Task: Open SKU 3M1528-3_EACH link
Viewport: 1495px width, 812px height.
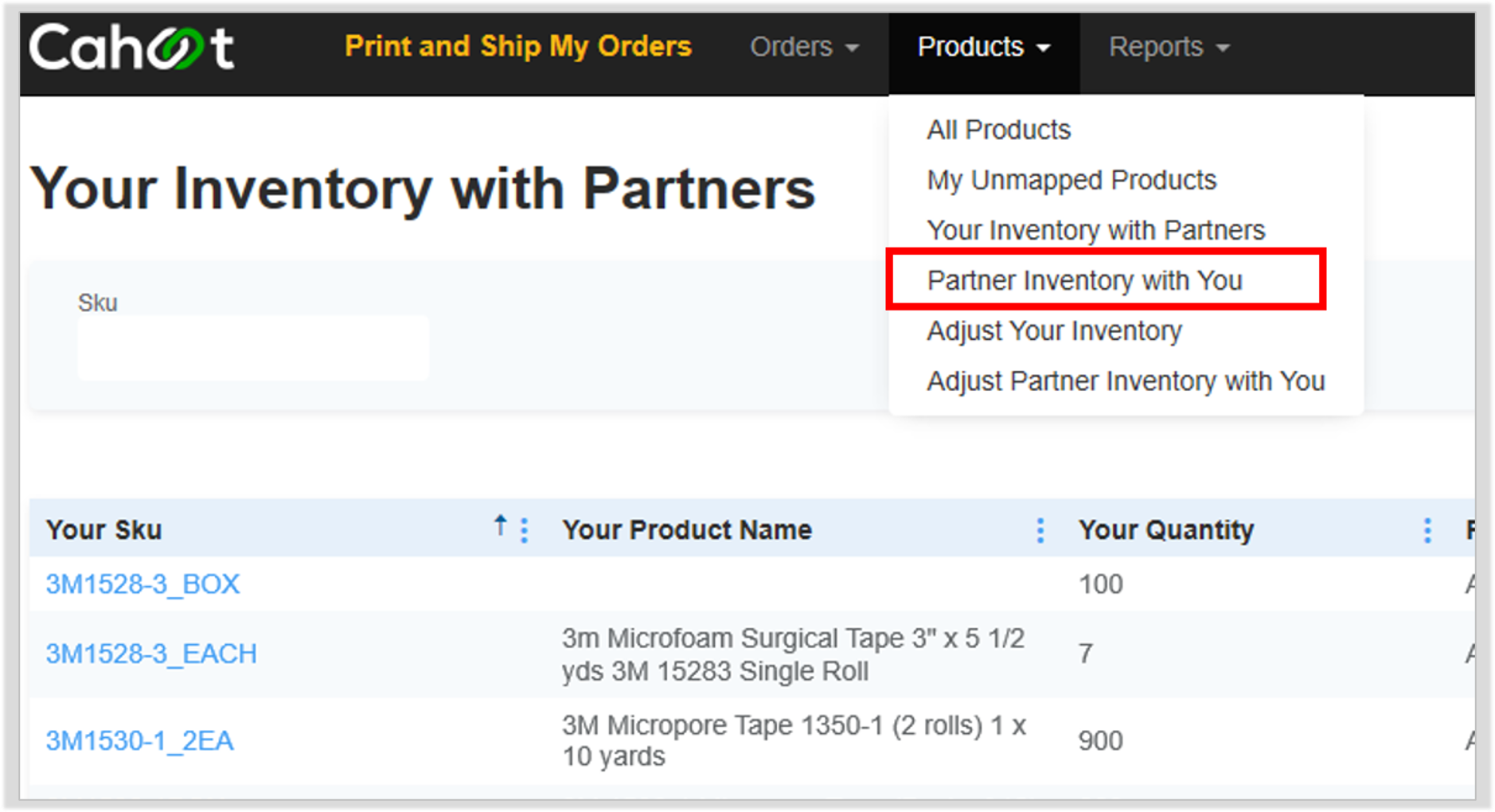Action: (x=151, y=654)
